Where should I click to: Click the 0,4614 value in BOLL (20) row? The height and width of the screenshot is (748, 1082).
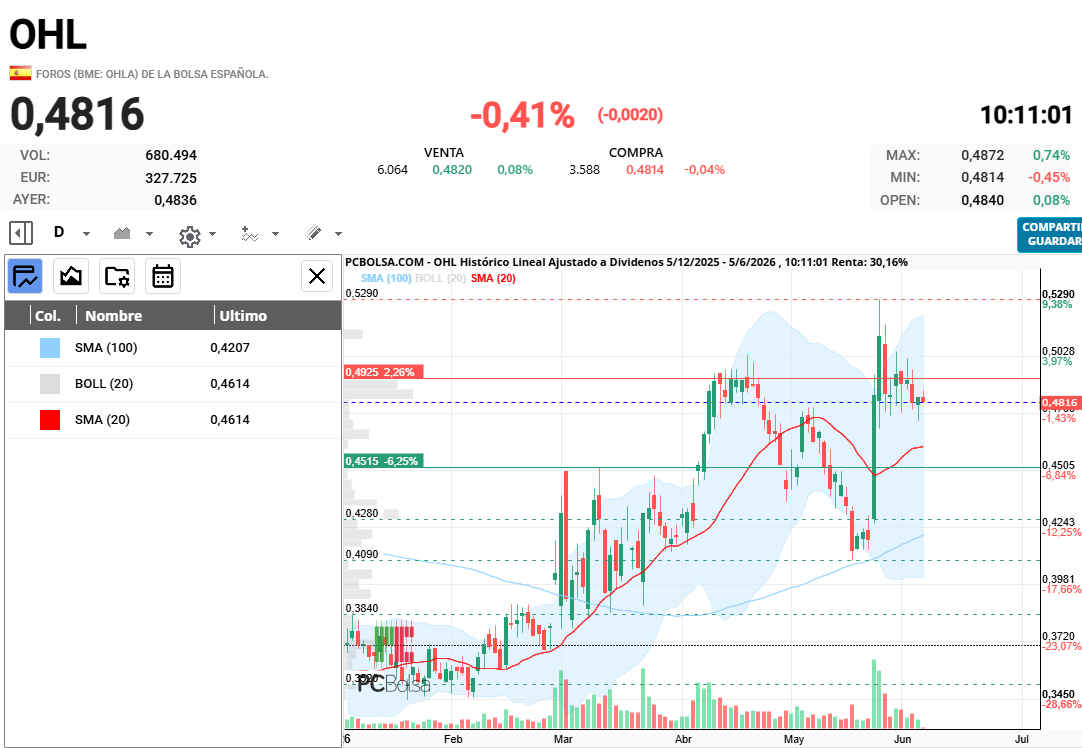230,384
